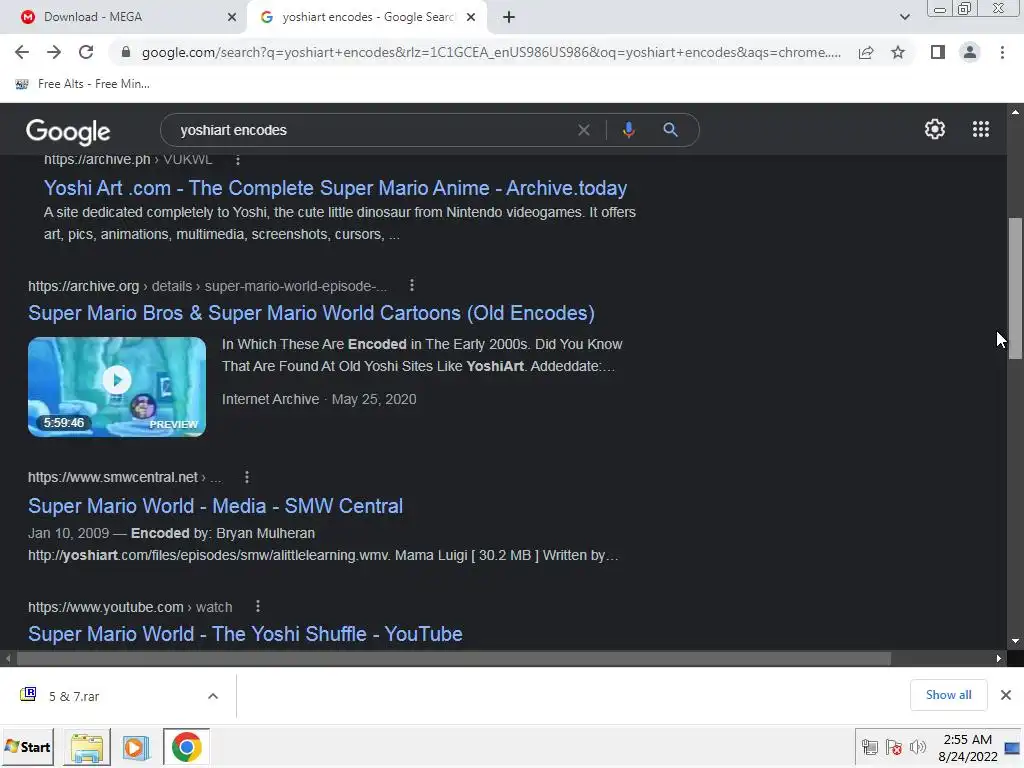
Task: Close the Download - MEGA tab
Action: 232,17
